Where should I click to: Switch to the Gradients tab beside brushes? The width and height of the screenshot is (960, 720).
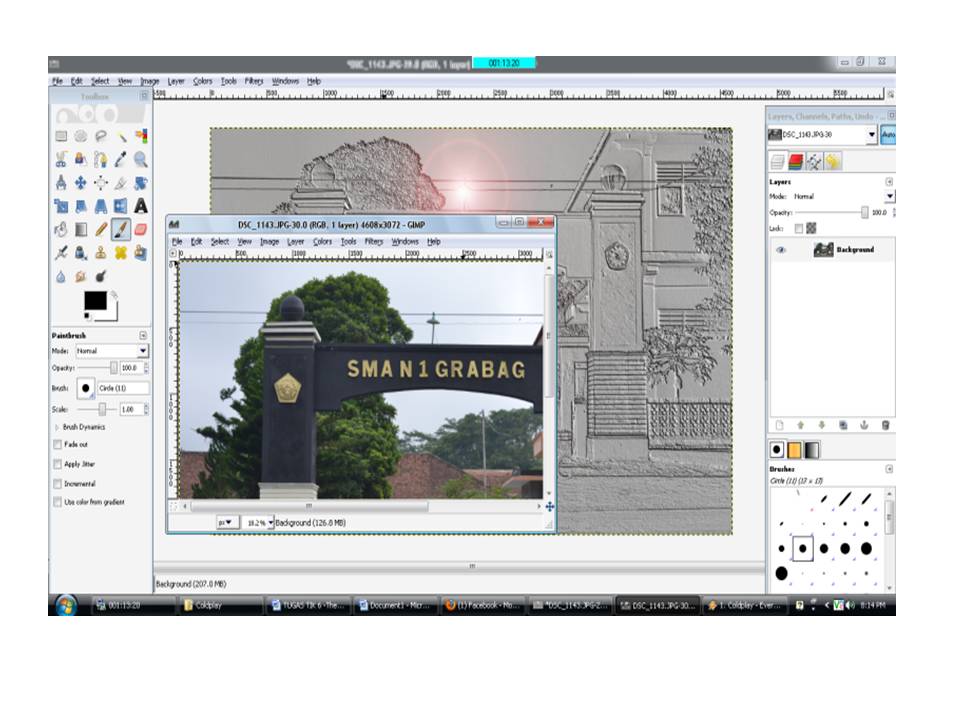[x=812, y=450]
